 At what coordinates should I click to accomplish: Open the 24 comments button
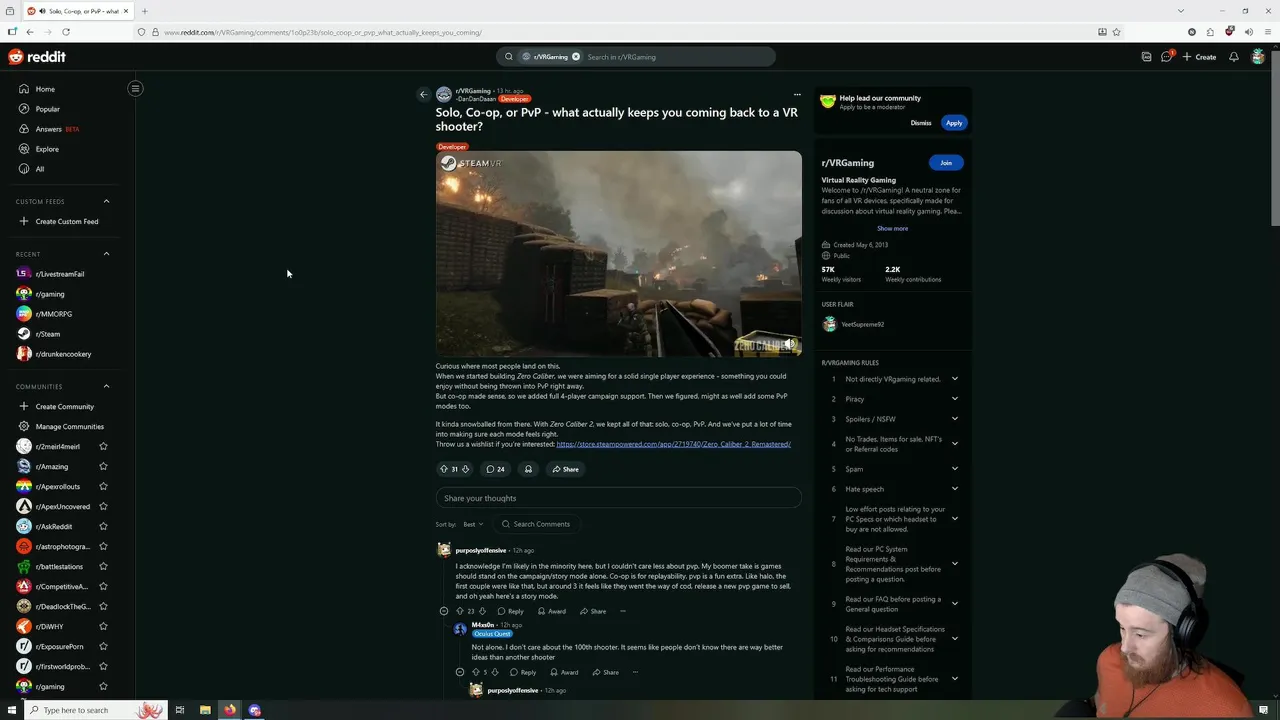495,469
